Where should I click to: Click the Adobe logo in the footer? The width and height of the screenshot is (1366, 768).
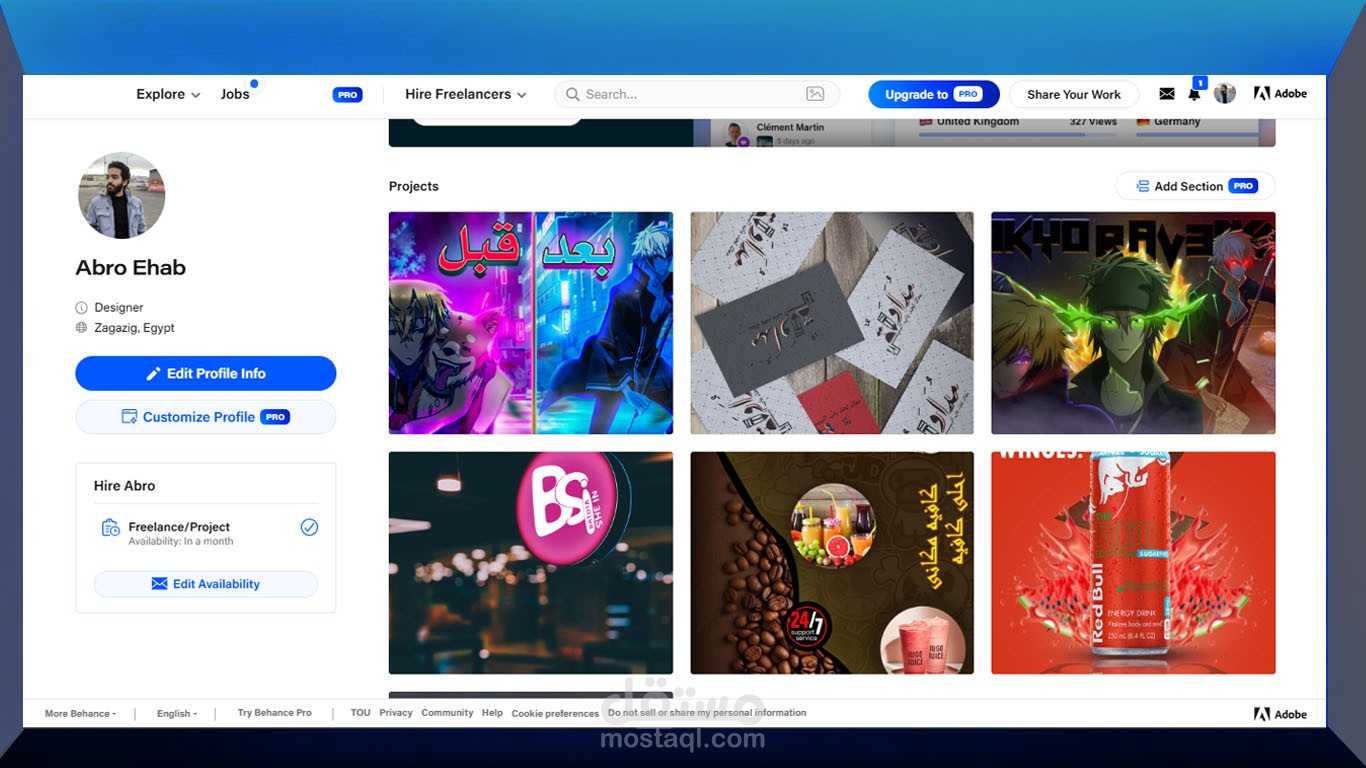(x=1280, y=714)
